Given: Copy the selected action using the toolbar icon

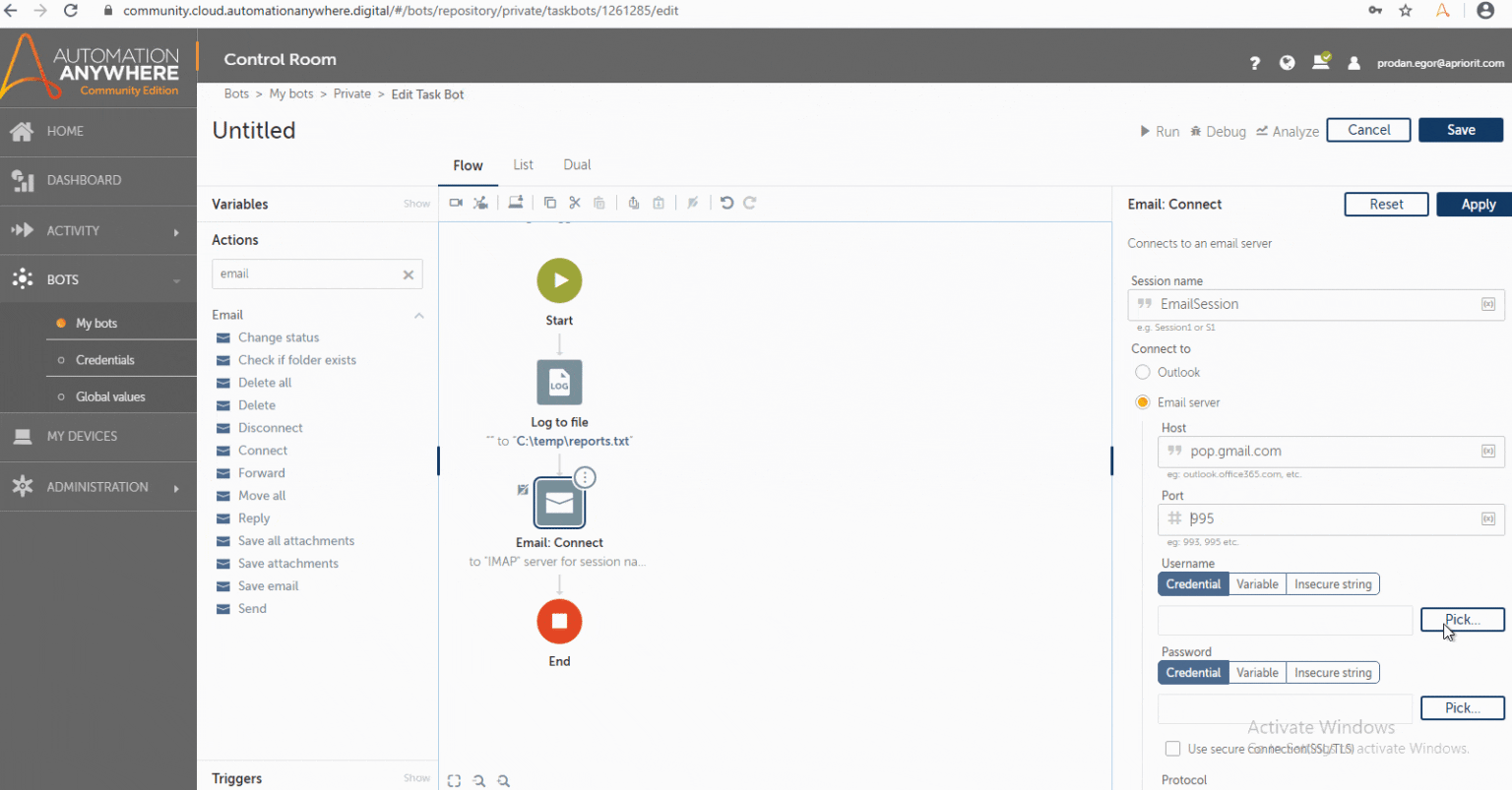Looking at the screenshot, I should (550, 203).
